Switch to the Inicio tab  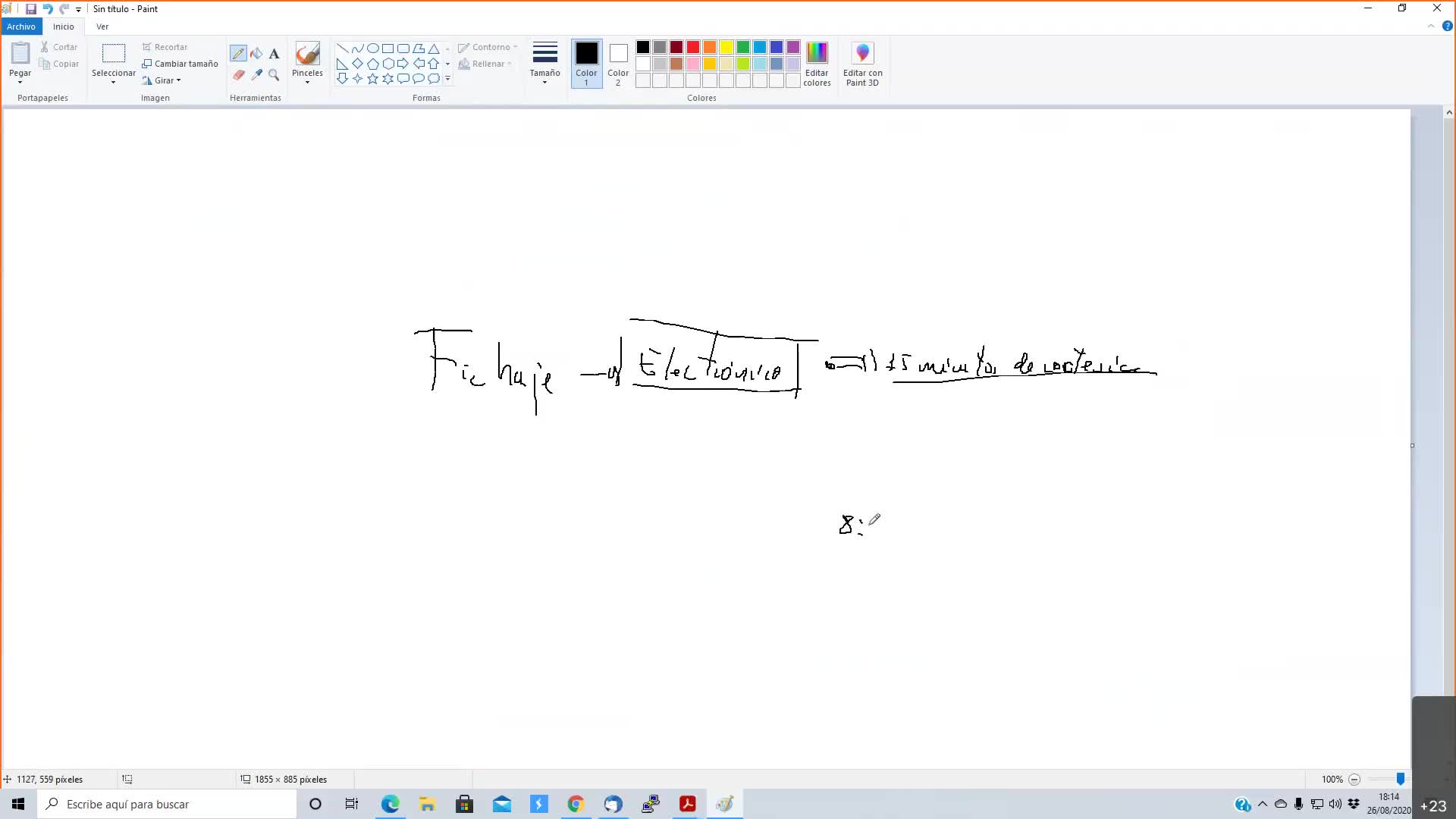point(64,27)
